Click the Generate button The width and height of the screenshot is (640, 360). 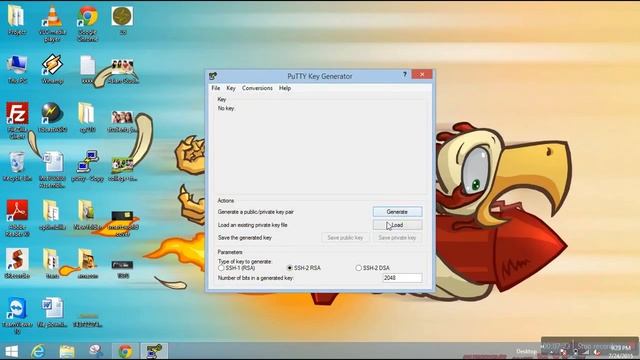click(x=397, y=212)
